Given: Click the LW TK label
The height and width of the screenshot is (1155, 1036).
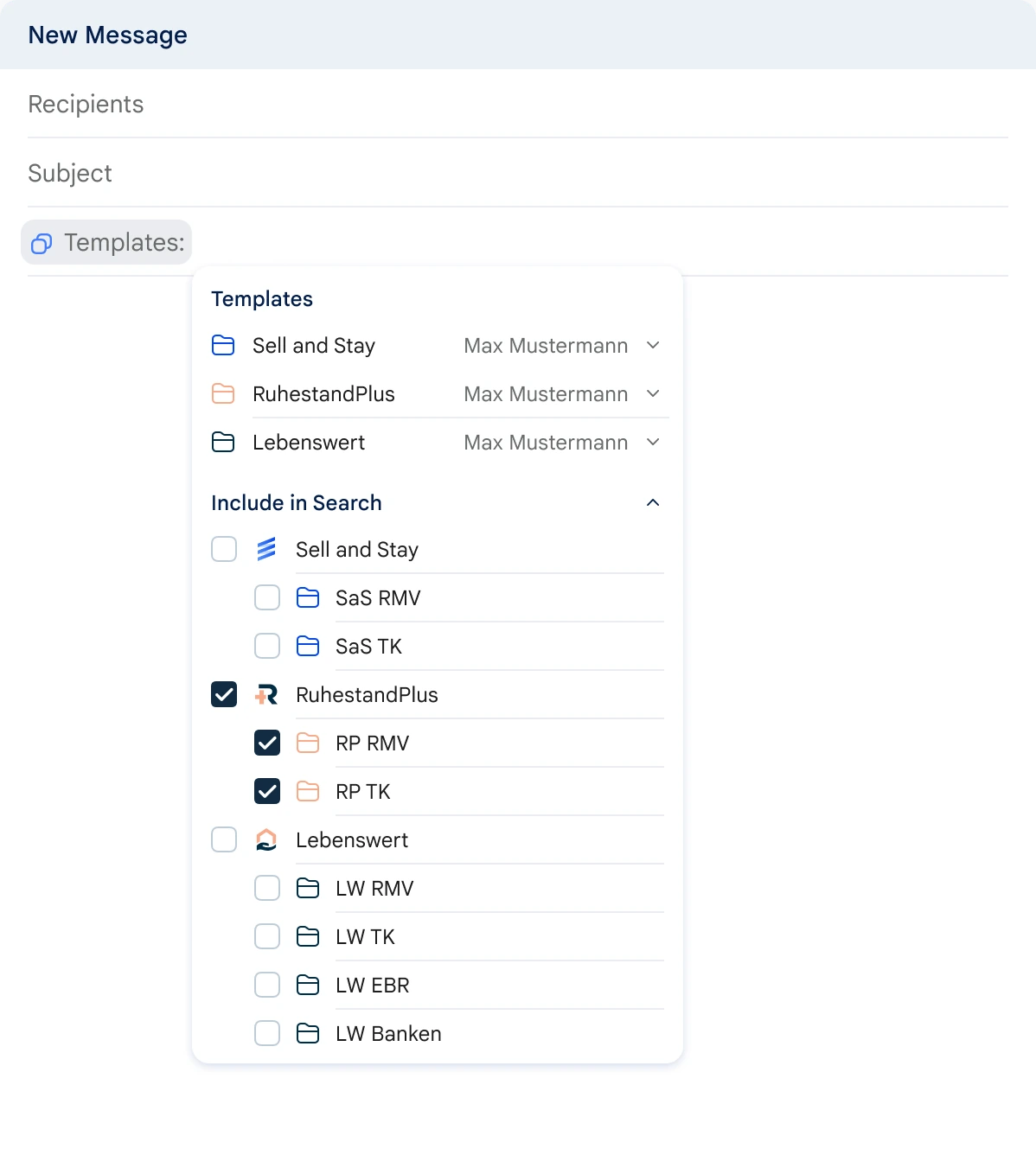Looking at the screenshot, I should (x=365, y=936).
